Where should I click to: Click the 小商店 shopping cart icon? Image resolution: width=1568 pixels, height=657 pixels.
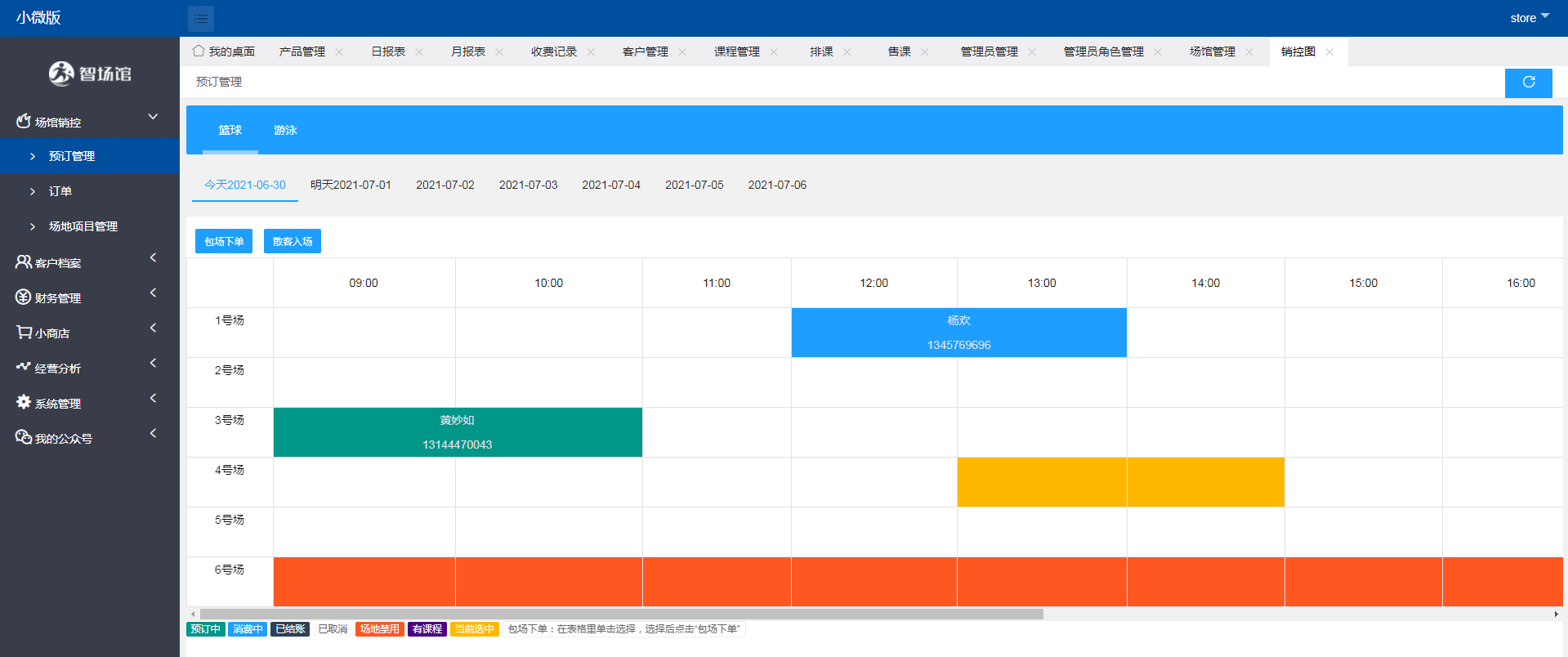[x=24, y=333]
